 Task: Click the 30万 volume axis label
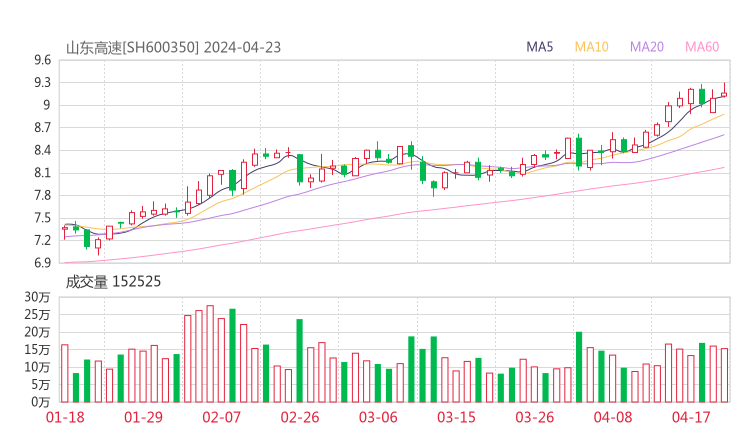click(37, 297)
